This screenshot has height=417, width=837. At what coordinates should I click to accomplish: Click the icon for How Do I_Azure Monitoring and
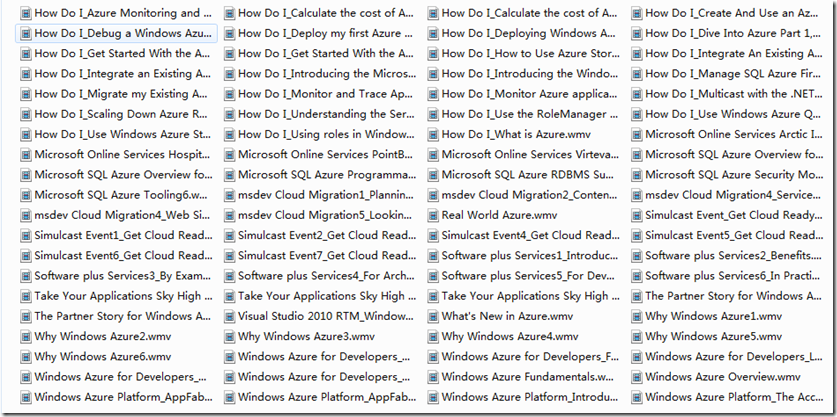click(x=26, y=13)
